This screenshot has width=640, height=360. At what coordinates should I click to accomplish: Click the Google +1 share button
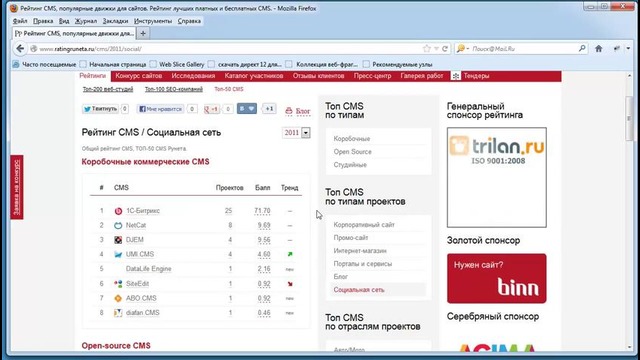point(211,109)
